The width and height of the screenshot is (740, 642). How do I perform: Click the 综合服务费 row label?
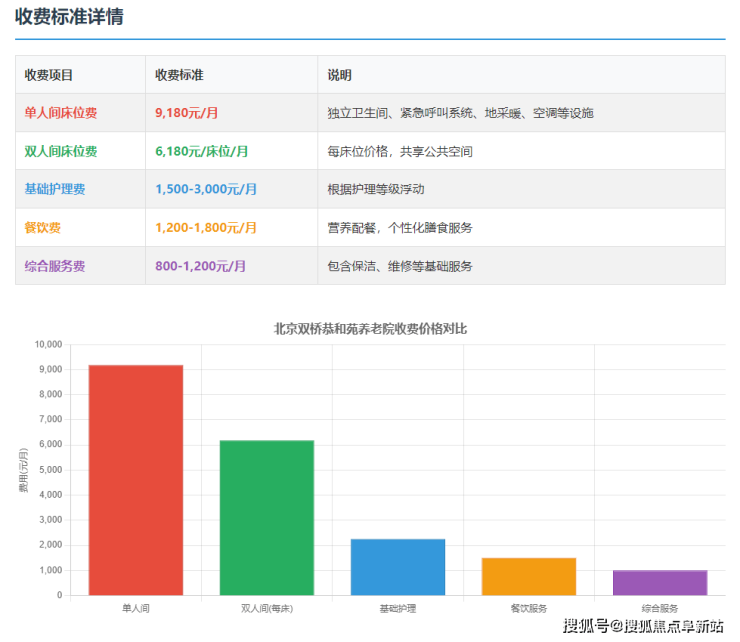[55, 266]
